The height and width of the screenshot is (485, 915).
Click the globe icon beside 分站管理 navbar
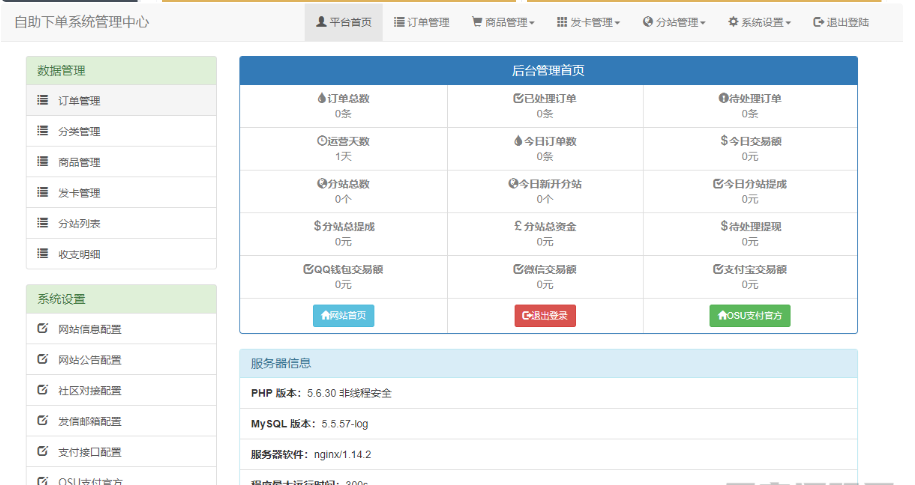point(648,22)
